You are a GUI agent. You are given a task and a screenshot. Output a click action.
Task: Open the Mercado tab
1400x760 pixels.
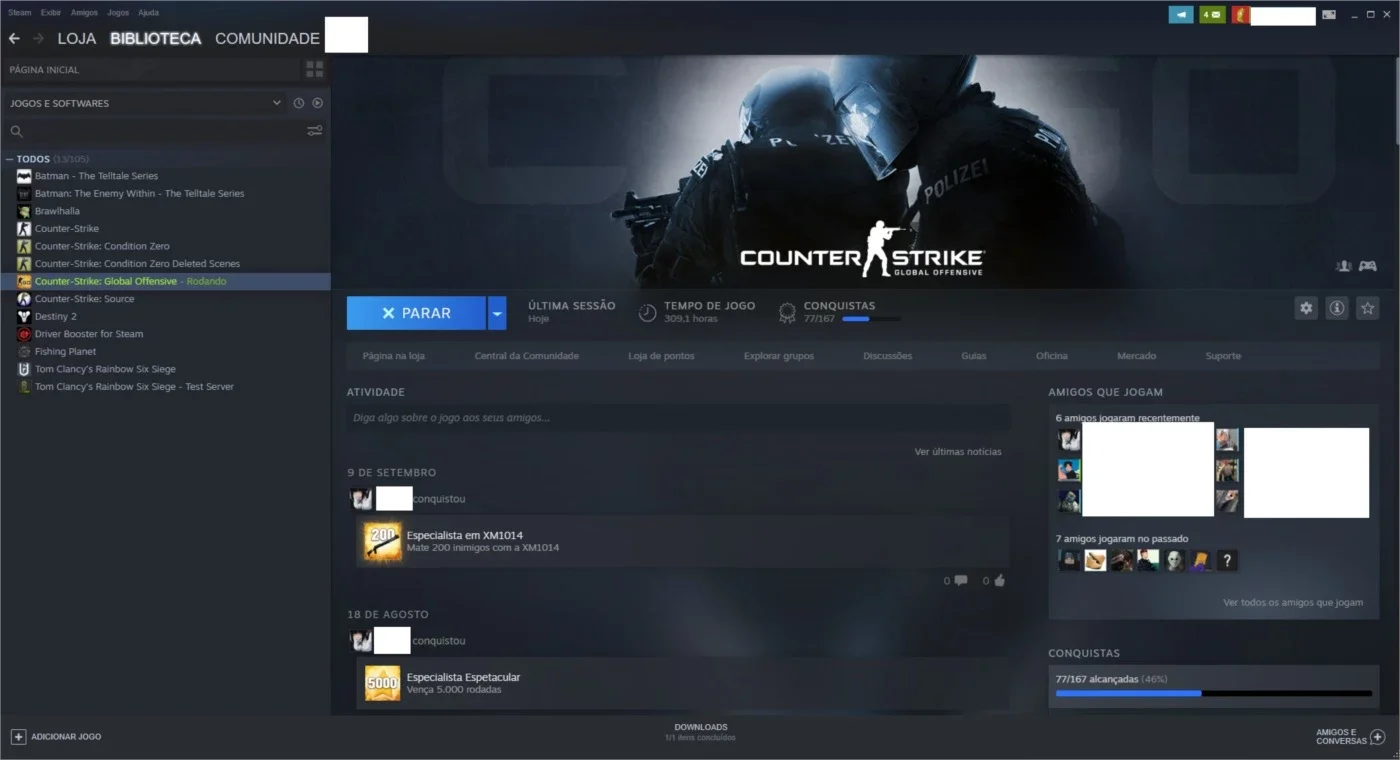pos(1136,356)
